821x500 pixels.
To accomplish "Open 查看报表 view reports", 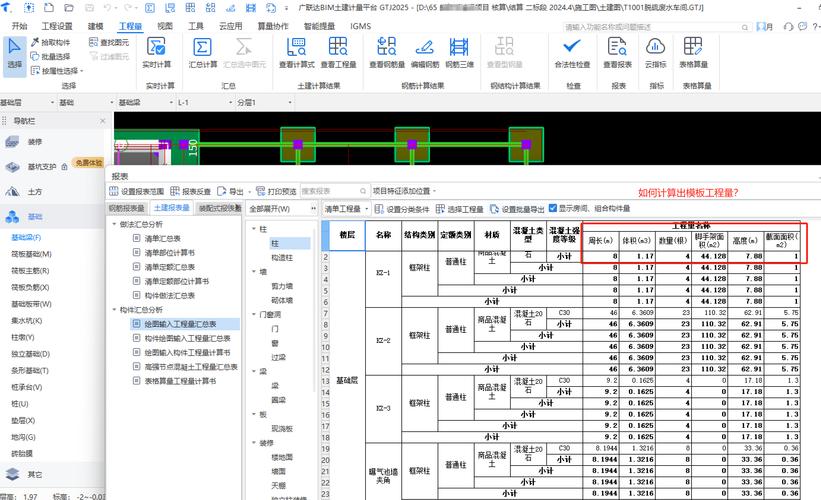I will tap(617, 53).
